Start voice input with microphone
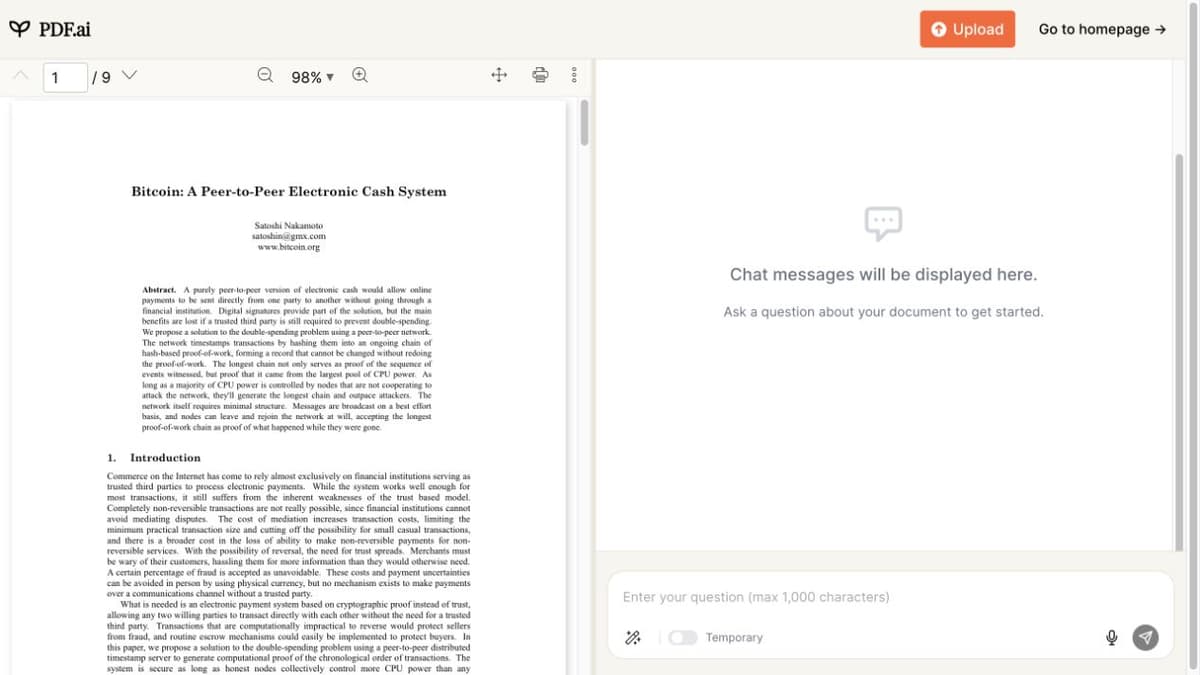This screenshot has height=675, width=1200. tap(1111, 637)
